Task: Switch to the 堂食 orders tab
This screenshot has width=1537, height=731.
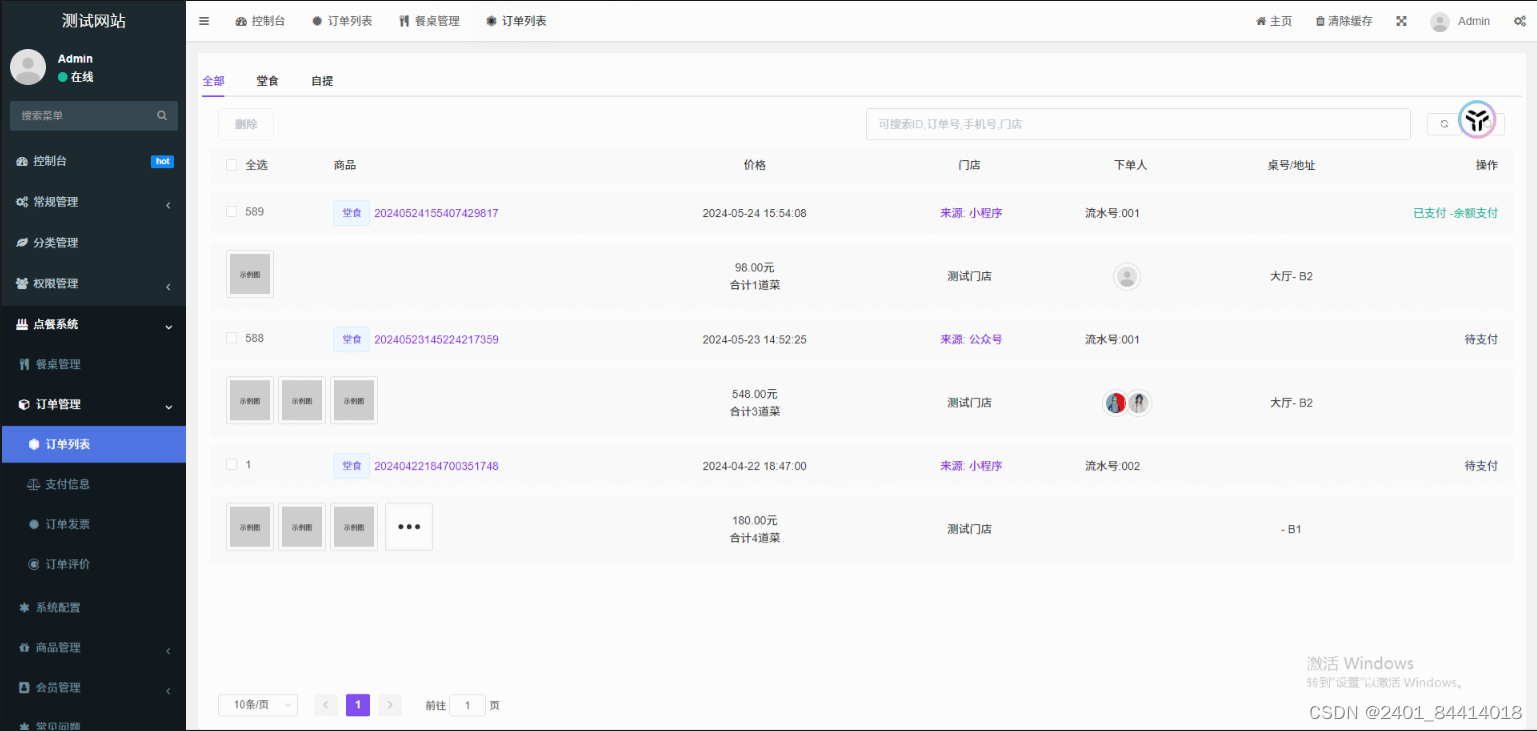Action: pos(267,81)
